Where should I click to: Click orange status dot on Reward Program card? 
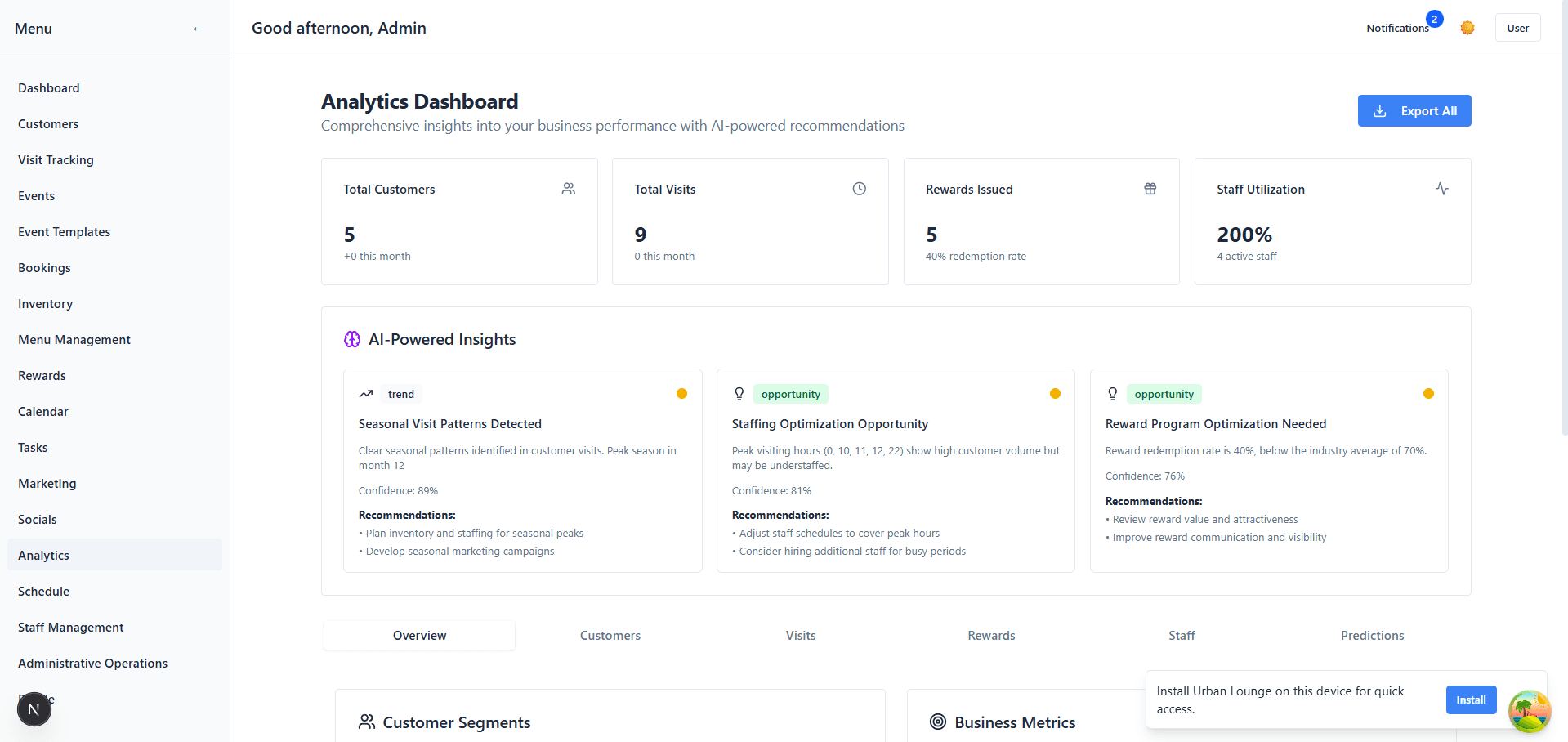(x=1428, y=394)
